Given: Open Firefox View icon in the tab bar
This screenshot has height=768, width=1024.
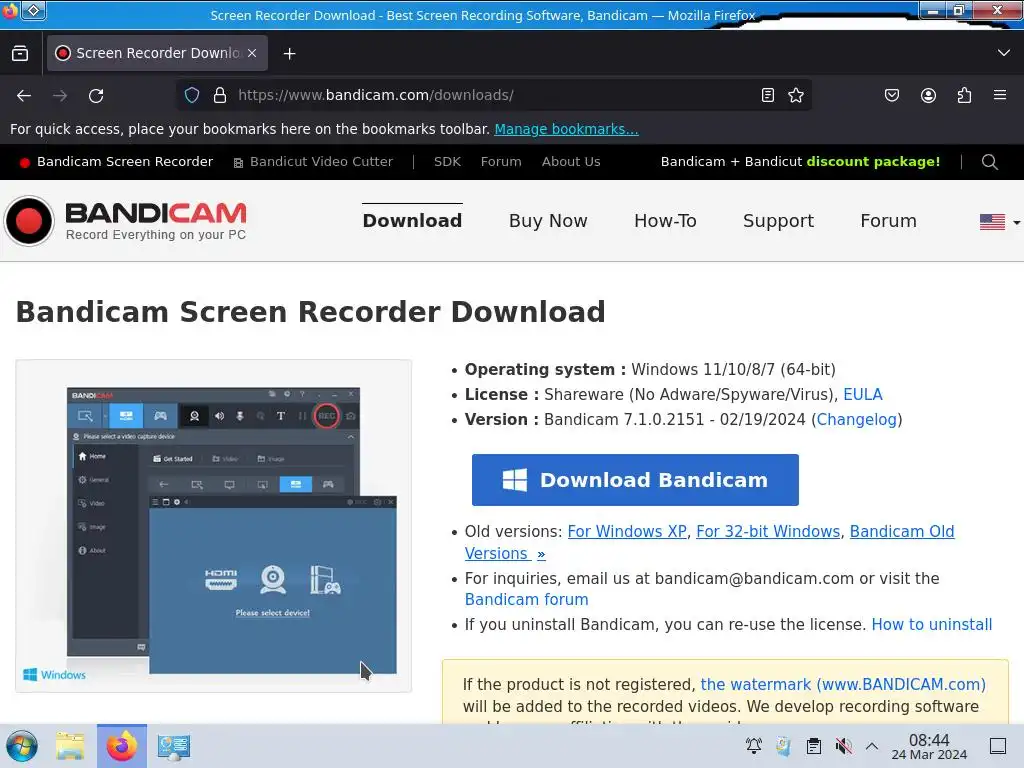Looking at the screenshot, I should point(20,54).
